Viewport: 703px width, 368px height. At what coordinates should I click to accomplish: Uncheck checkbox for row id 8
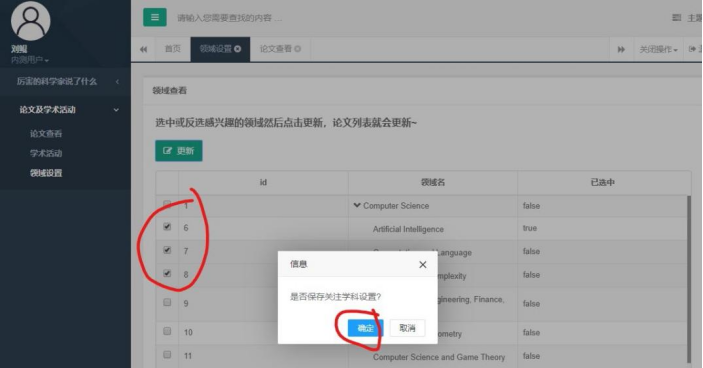(x=167, y=273)
